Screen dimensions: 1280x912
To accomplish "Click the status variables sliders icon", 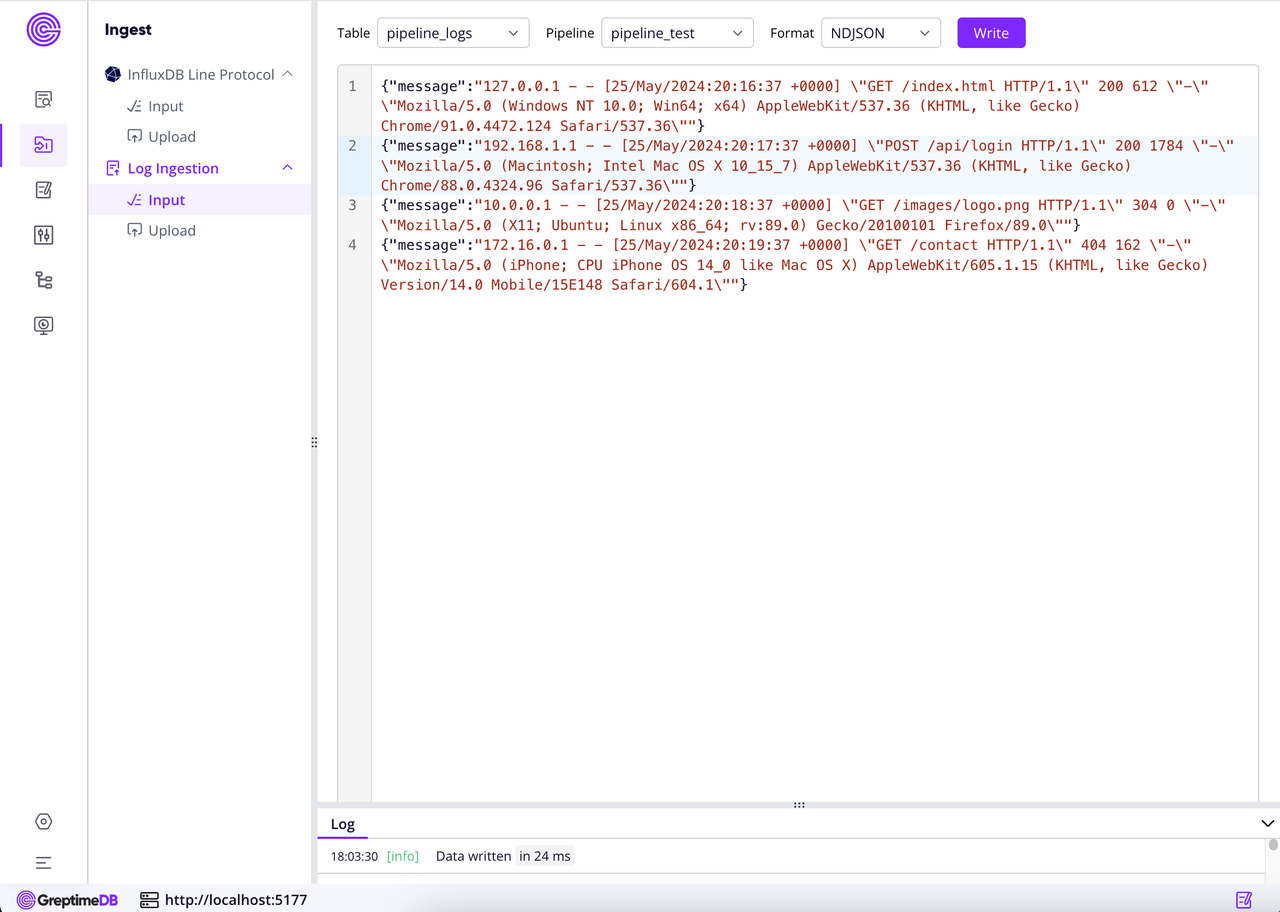I will coord(43,235).
